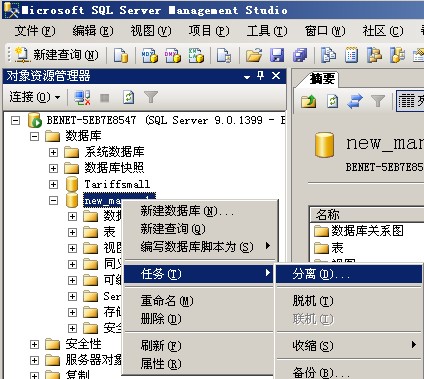Click the Refresh icon in Object Explorer toolbar
Image resolution: width=424 pixels, height=379 pixels.
(x=128, y=98)
